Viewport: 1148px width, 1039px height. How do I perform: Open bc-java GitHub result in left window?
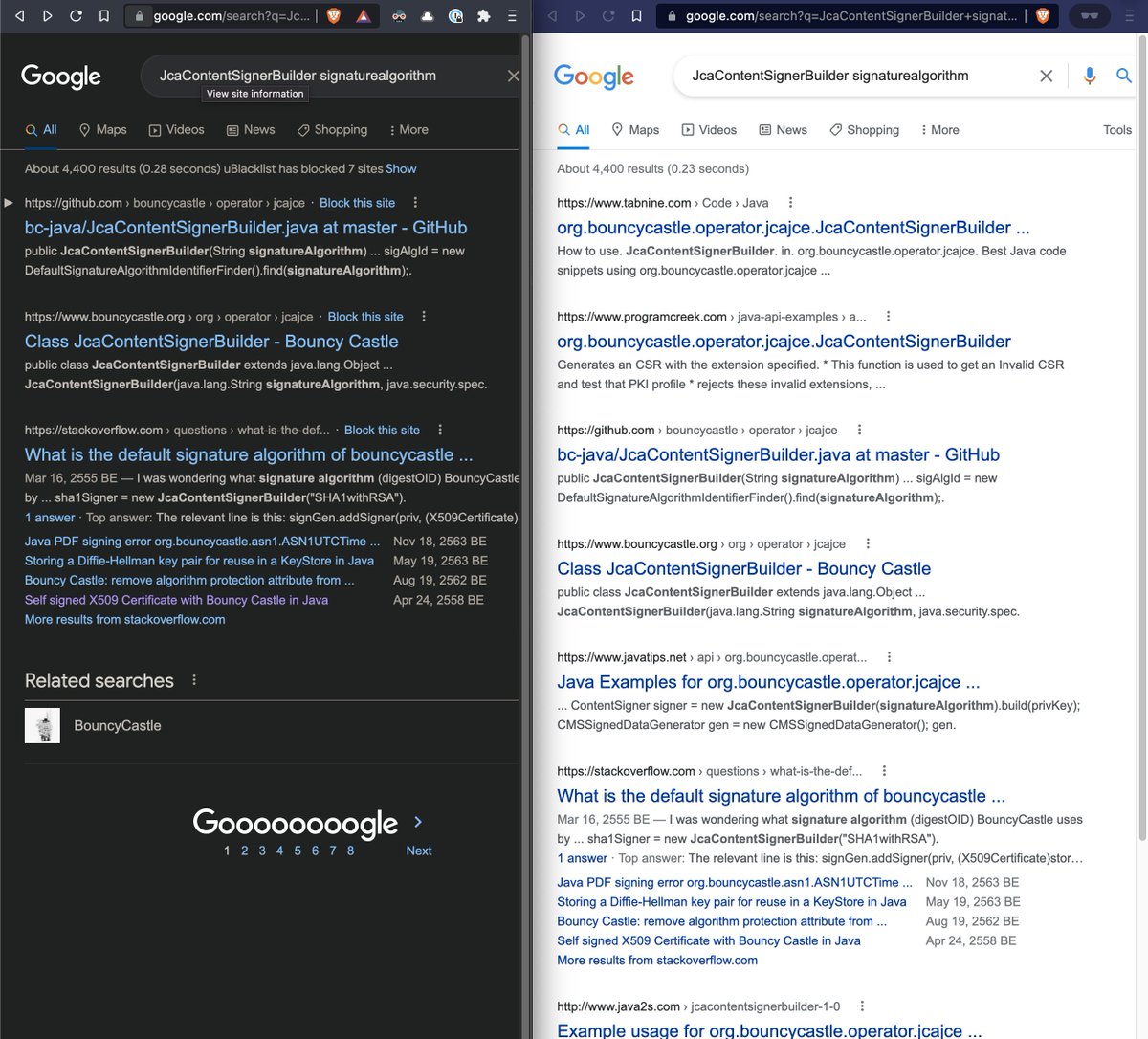(x=246, y=228)
